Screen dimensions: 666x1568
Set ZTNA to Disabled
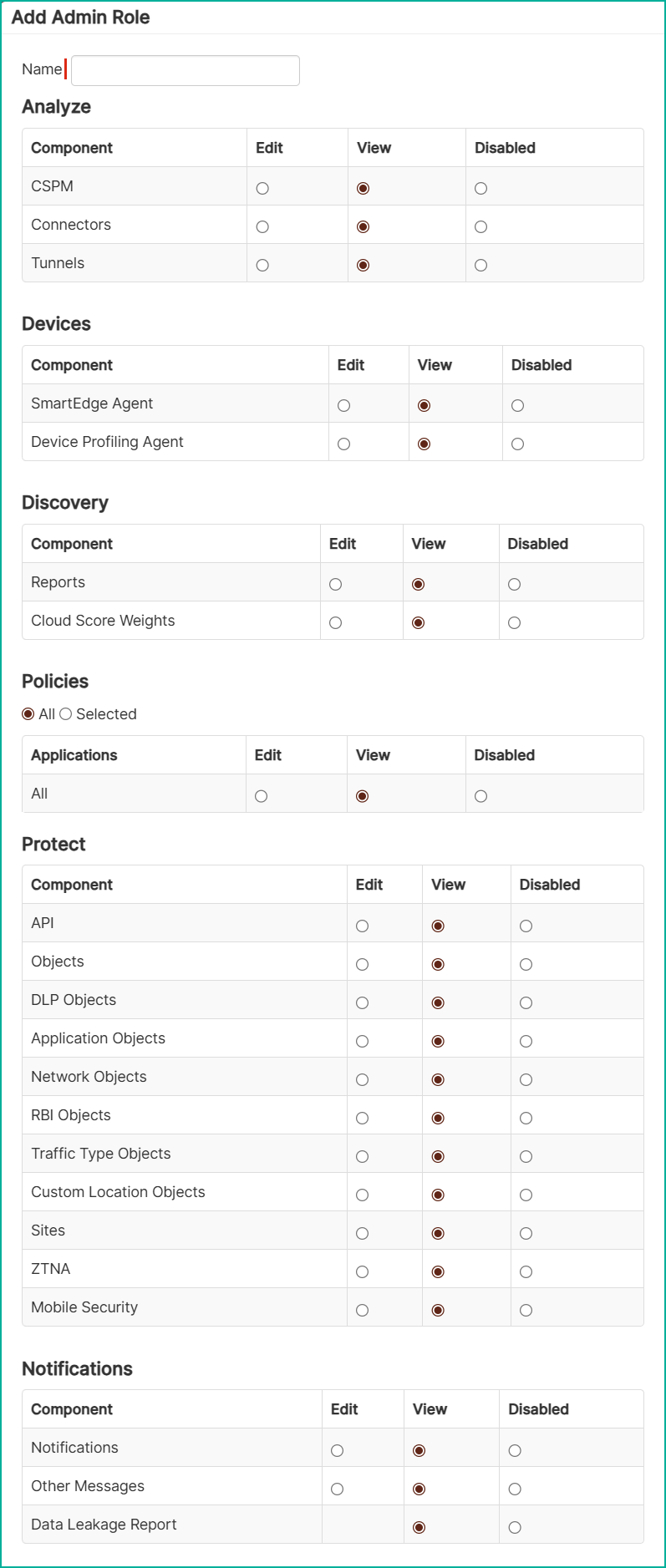pos(526,1272)
